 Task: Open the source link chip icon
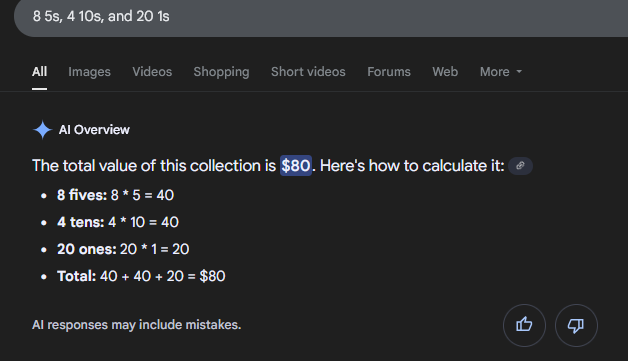(520, 165)
